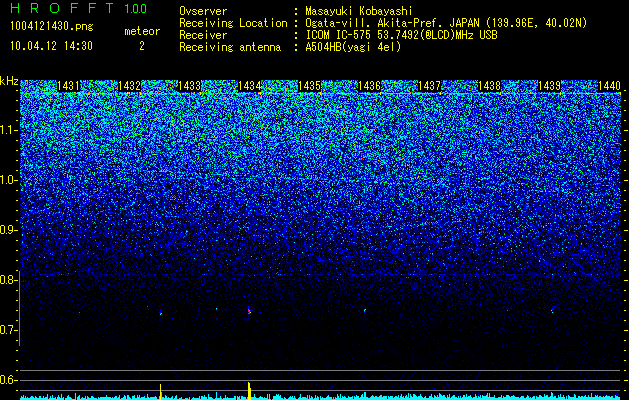Click the 'meteor' count label

pos(142,31)
